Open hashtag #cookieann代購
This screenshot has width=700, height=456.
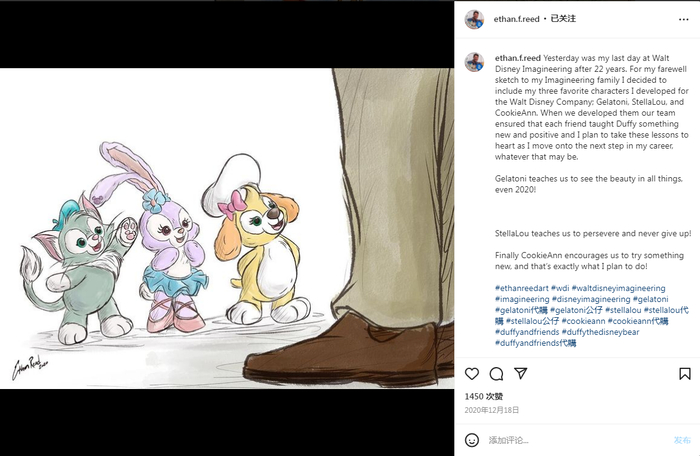click(x=638, y=321)
